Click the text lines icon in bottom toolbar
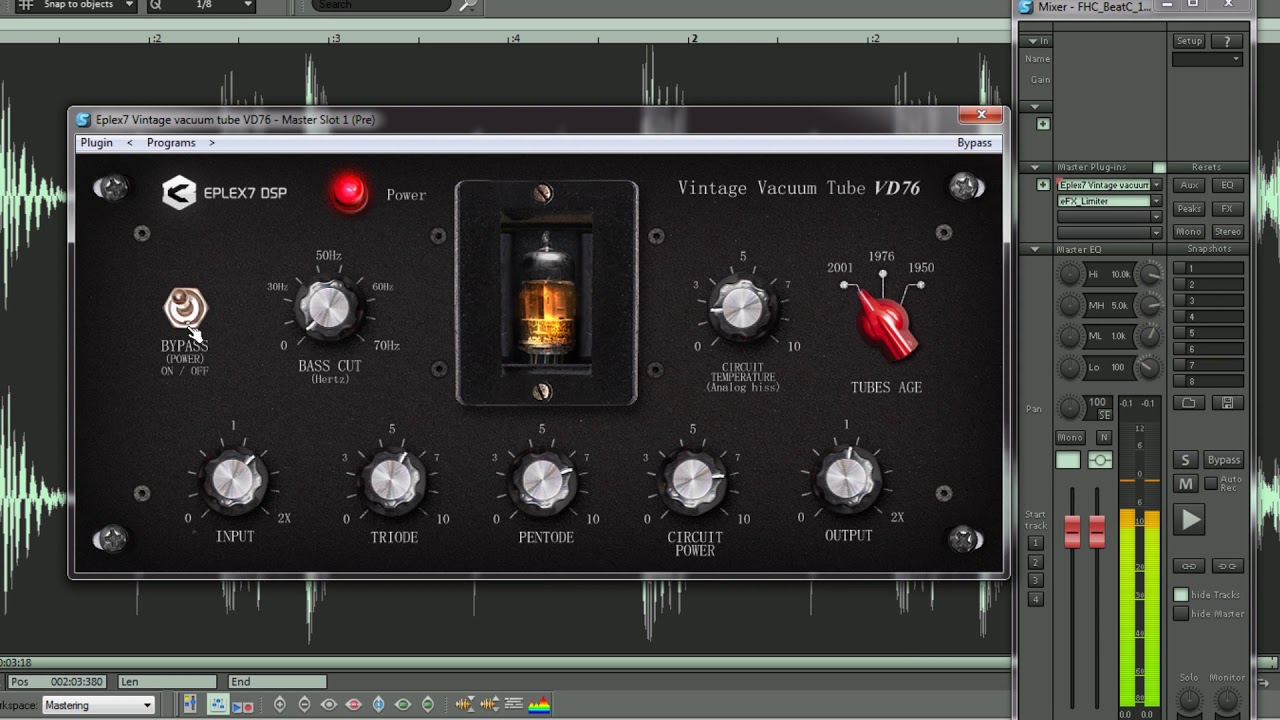This screenshot has width=1280, height=720. (514, 705)
